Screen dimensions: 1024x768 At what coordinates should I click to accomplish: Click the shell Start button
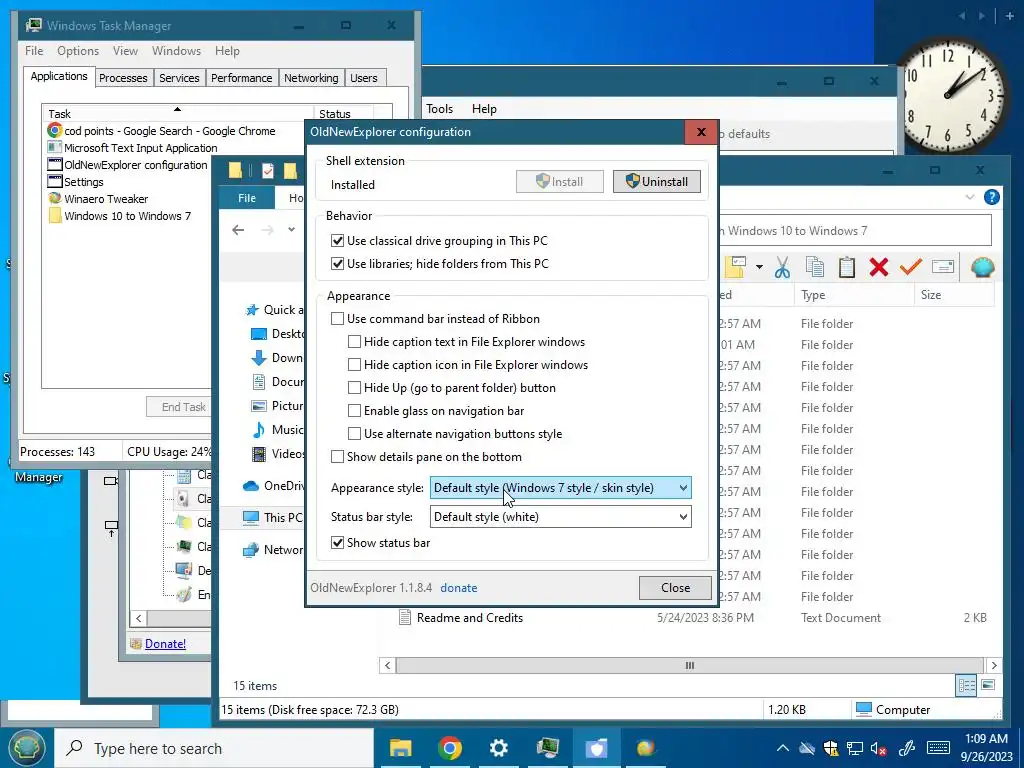[26, 748]
